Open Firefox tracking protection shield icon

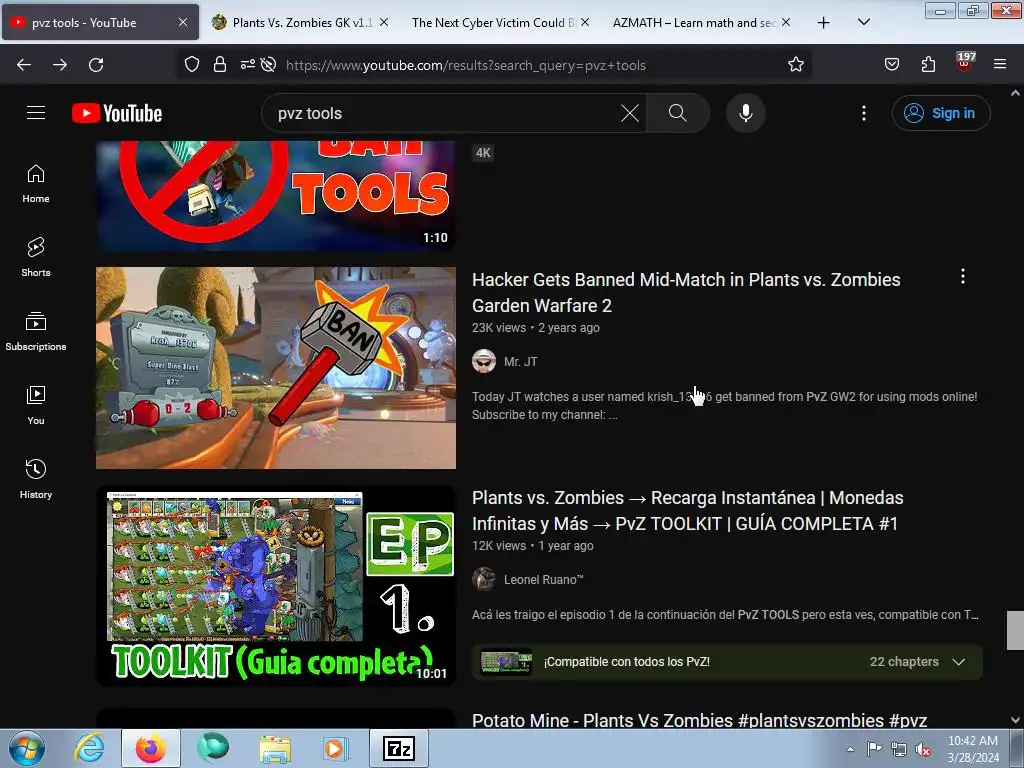click(191, 65)
